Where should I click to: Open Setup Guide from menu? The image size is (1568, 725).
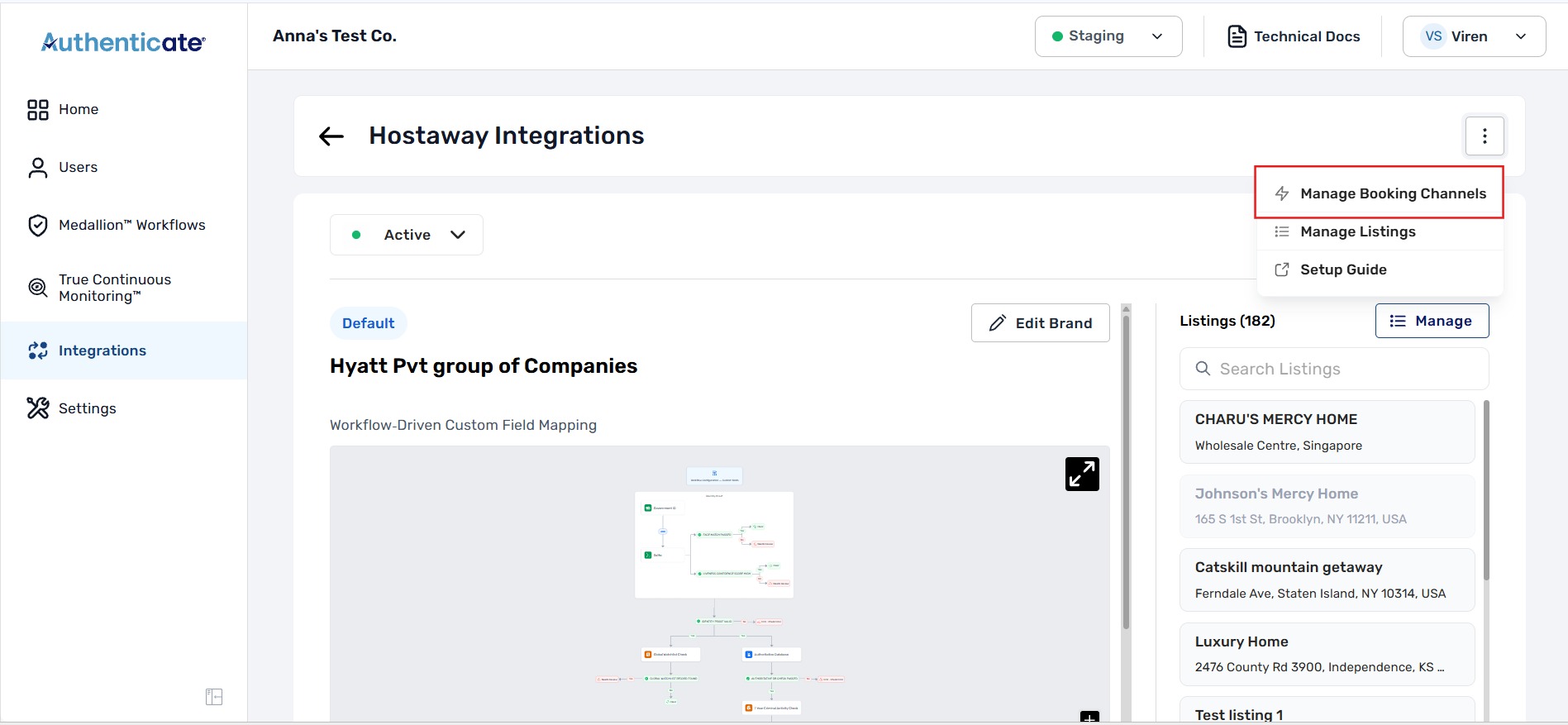click(x=1380, y=269)
